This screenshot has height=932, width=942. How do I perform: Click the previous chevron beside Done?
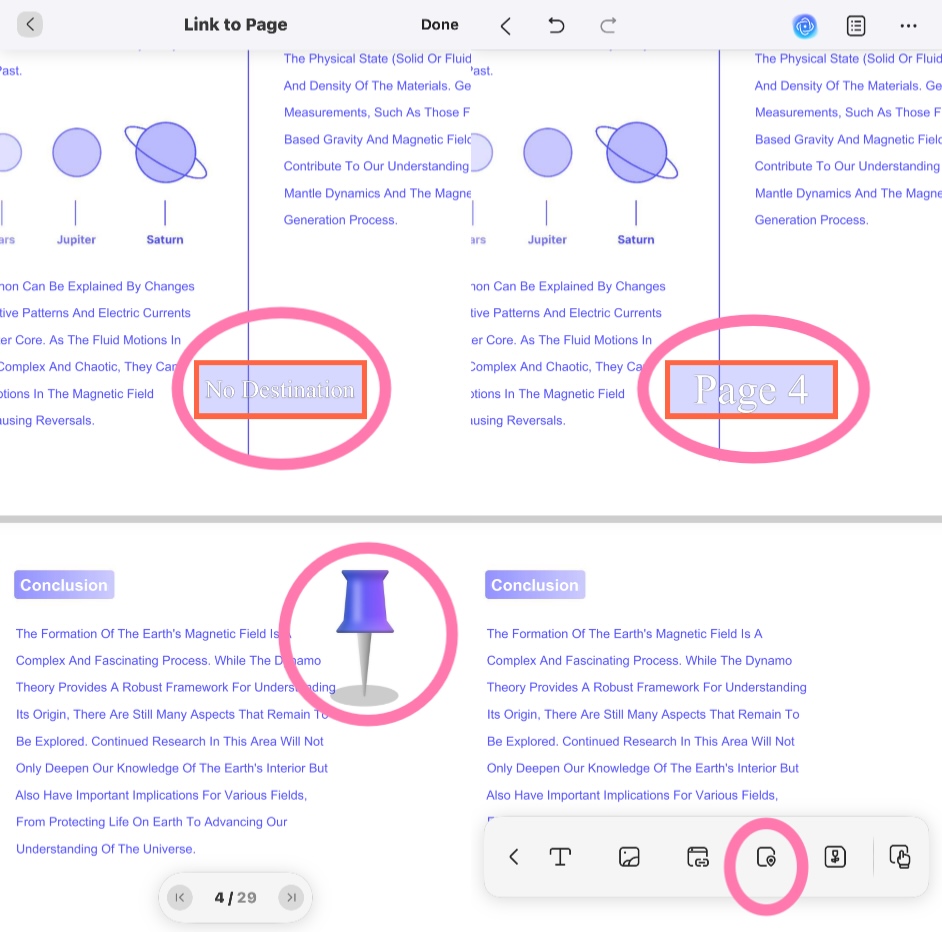506,26
